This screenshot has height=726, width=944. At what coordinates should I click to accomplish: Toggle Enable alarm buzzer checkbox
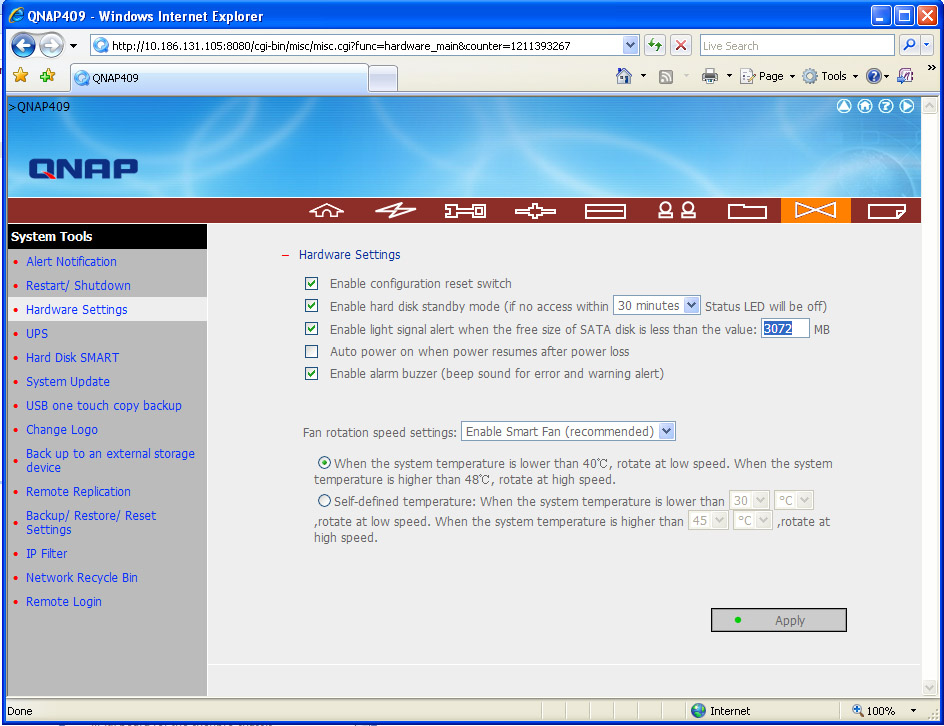(311, 373)
